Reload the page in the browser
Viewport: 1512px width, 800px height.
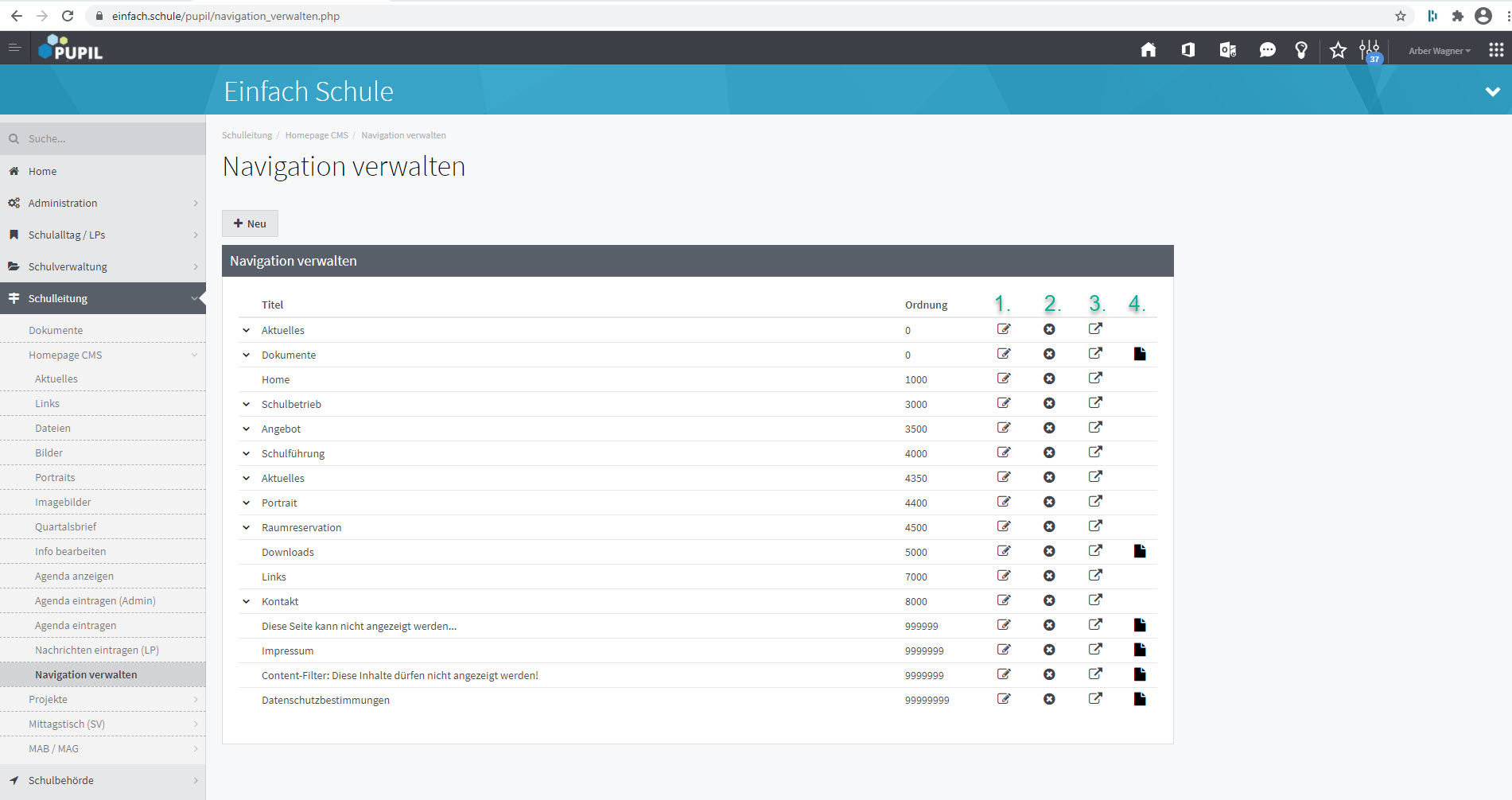pyautogui.click(x=68, y=16)
